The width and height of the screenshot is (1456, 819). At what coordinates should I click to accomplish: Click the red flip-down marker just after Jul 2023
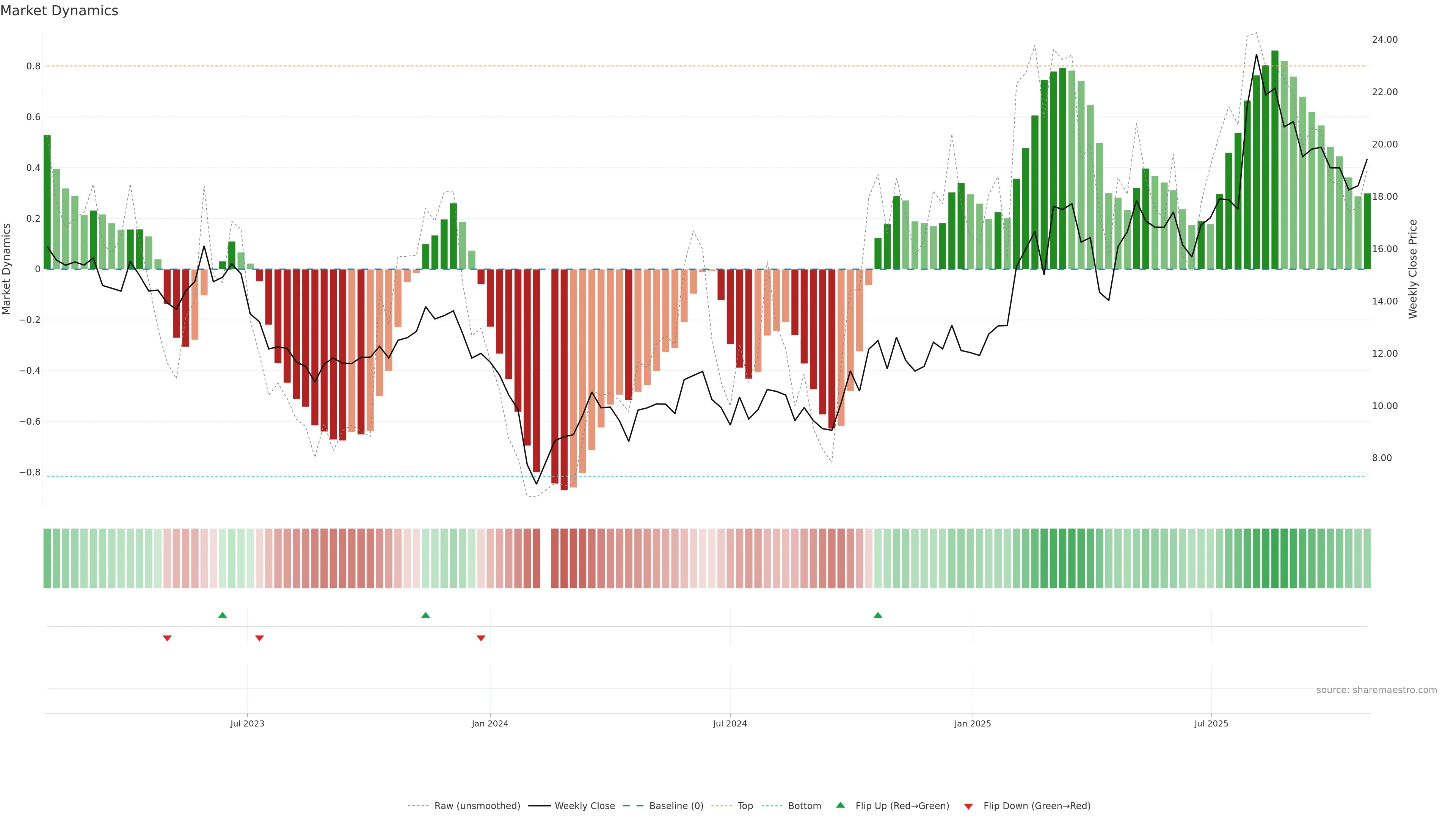pyautogui.click(x=259, y=638)
